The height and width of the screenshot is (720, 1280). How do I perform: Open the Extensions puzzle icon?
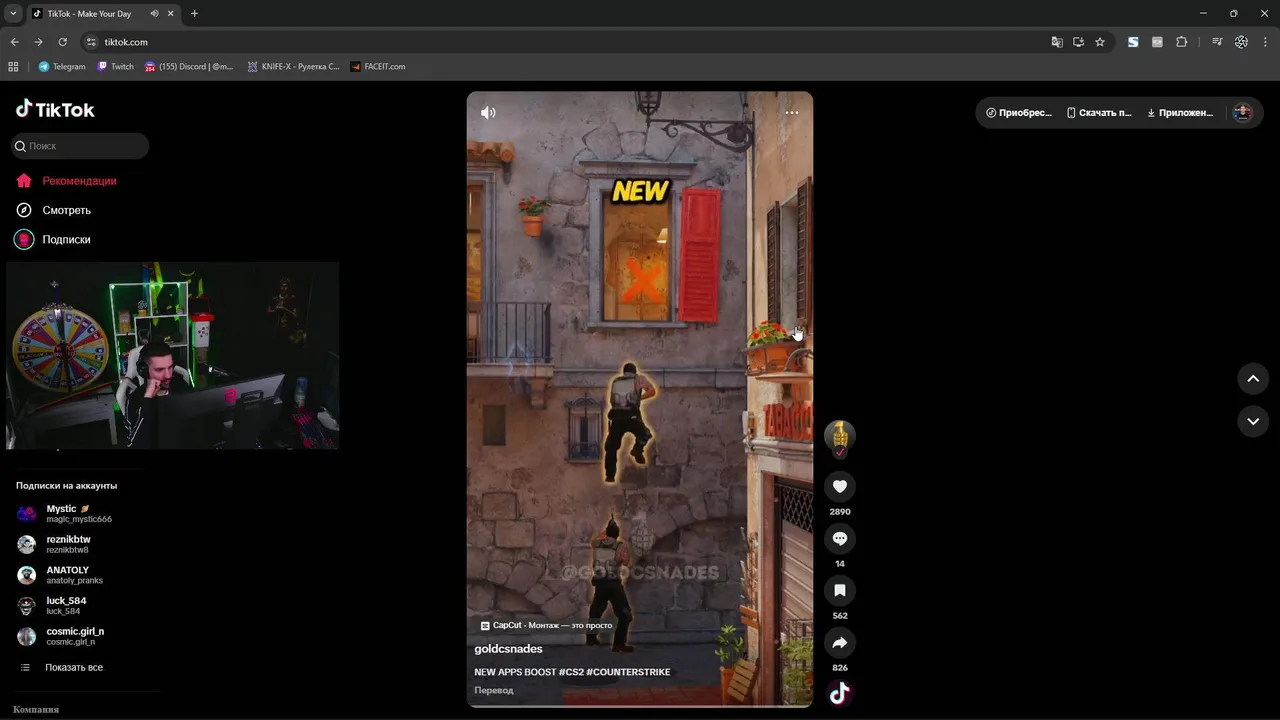(1181, 42)
